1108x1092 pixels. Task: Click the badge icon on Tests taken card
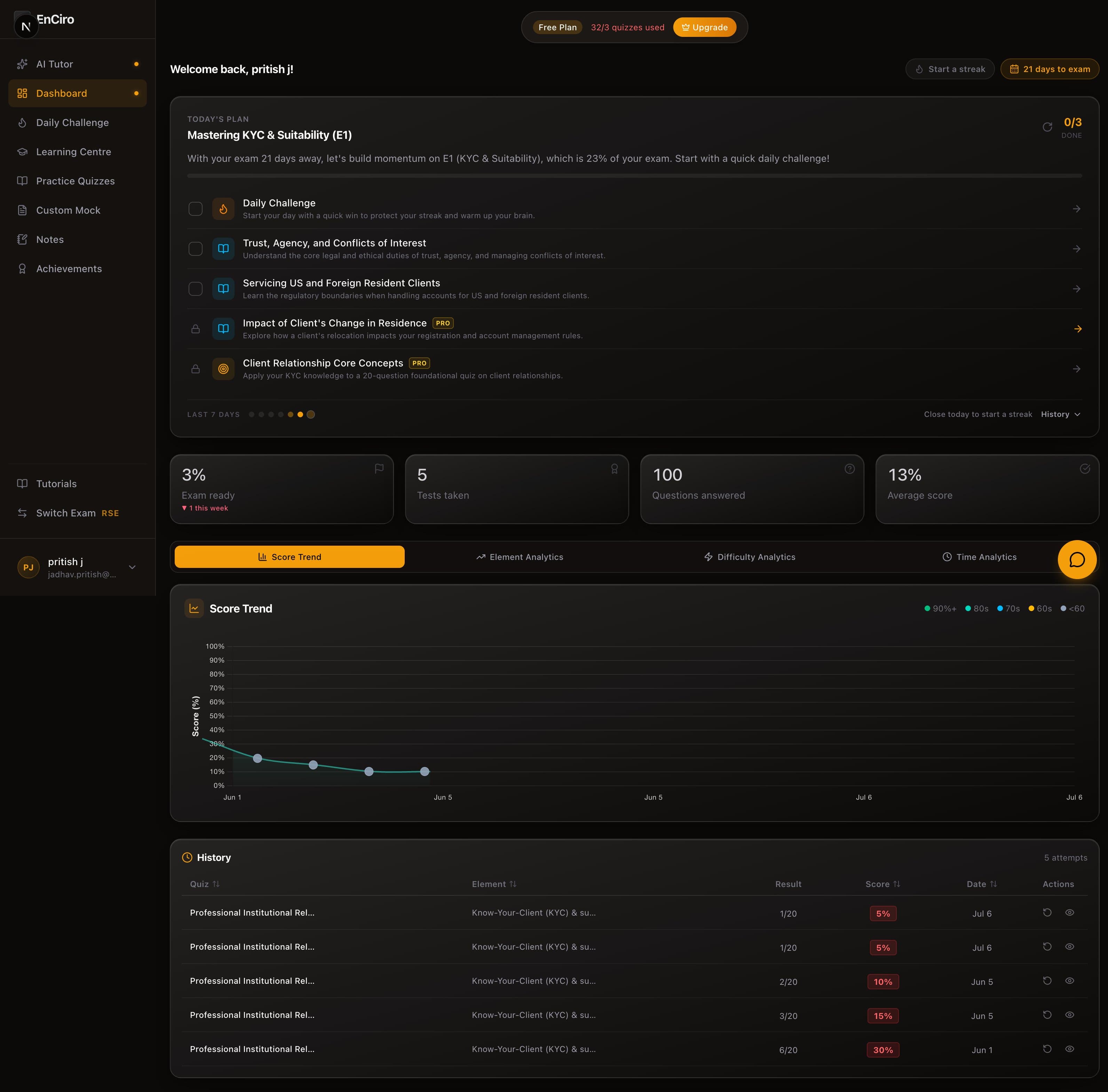[x=614, y=469]
